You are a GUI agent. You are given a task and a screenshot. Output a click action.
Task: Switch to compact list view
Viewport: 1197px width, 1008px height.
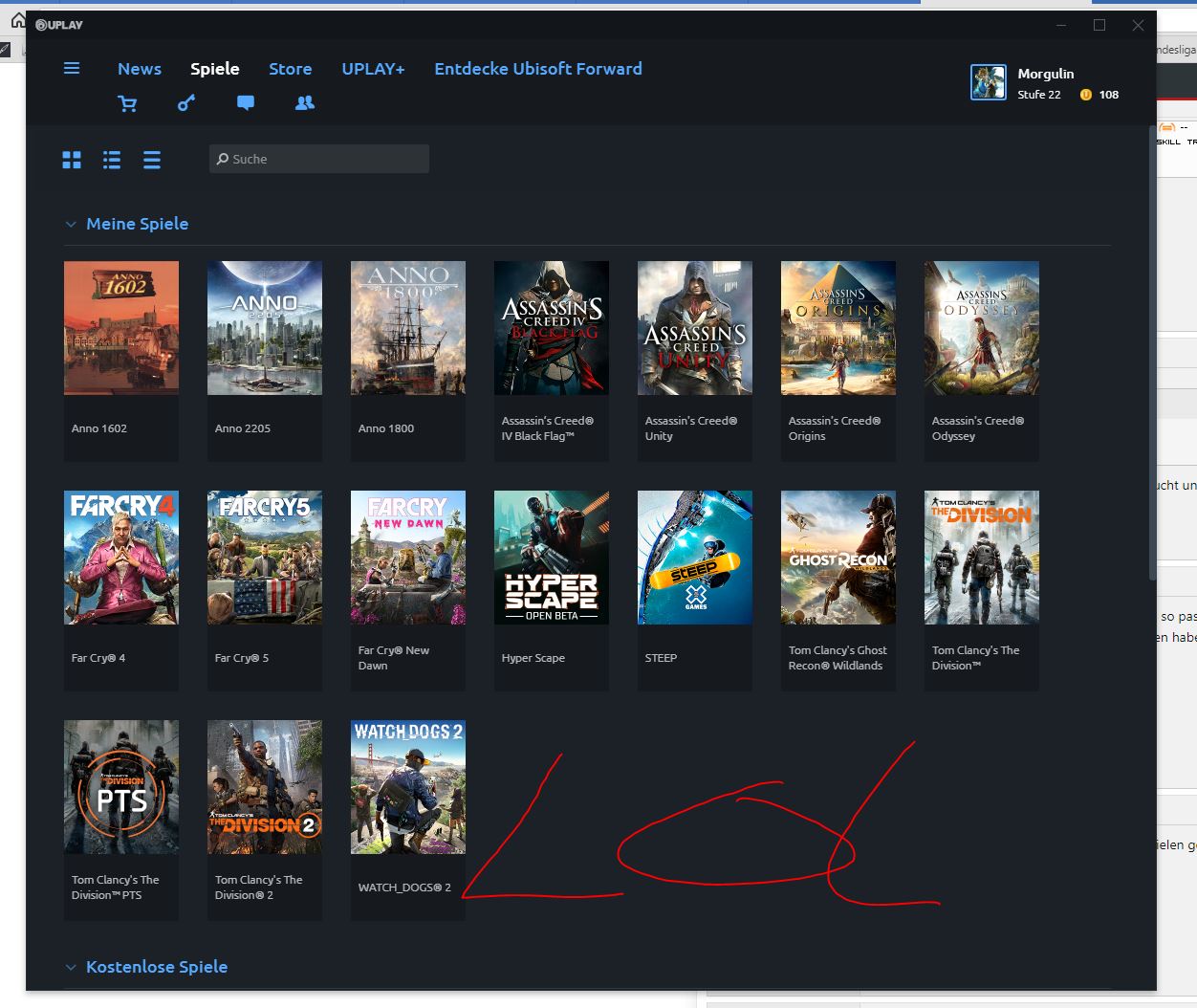(152, 160)
